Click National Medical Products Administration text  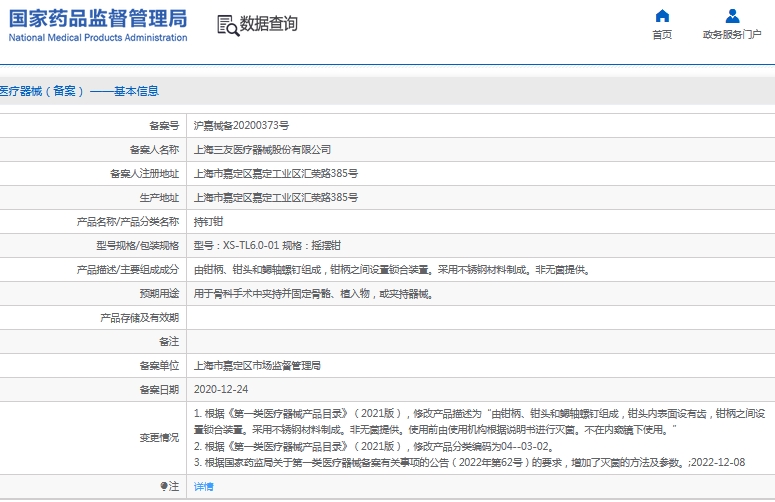pyautogui.click(x=98, y=38)
